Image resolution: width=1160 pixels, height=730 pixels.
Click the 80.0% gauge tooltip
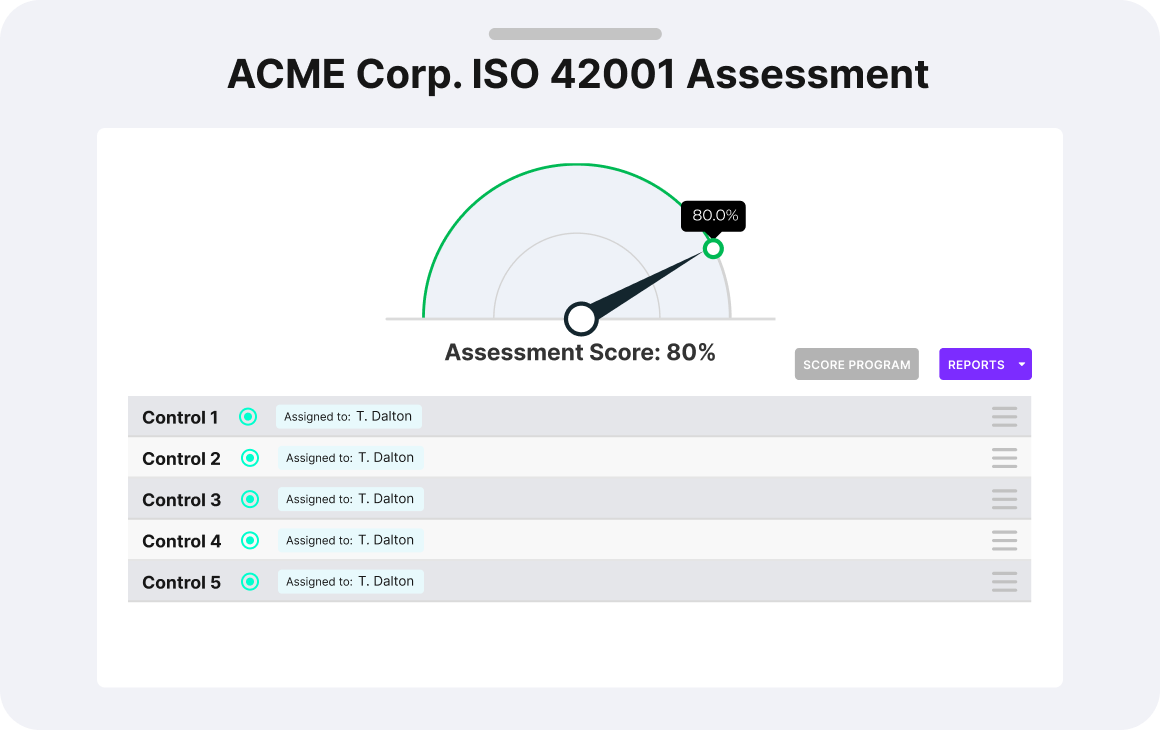click(x=713, y=216)
